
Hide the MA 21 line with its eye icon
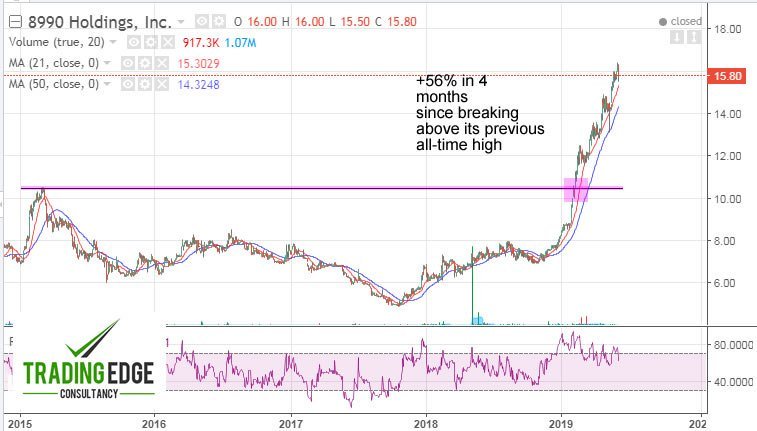[x=128, y=63]
